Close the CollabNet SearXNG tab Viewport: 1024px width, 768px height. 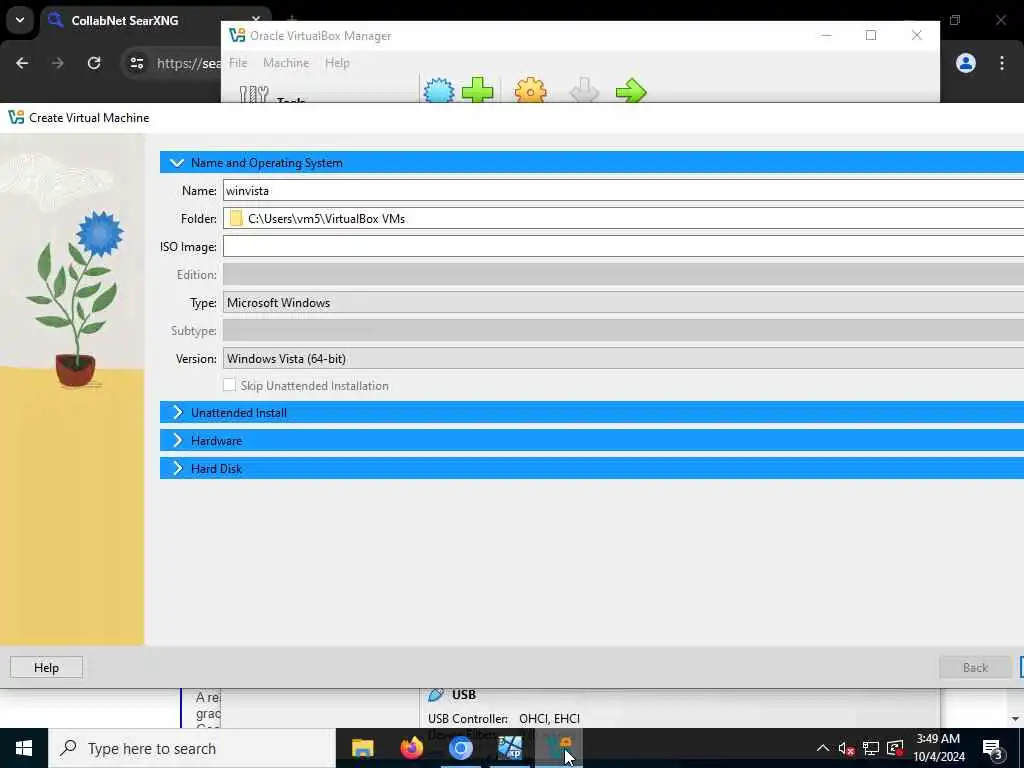point(257,20)
